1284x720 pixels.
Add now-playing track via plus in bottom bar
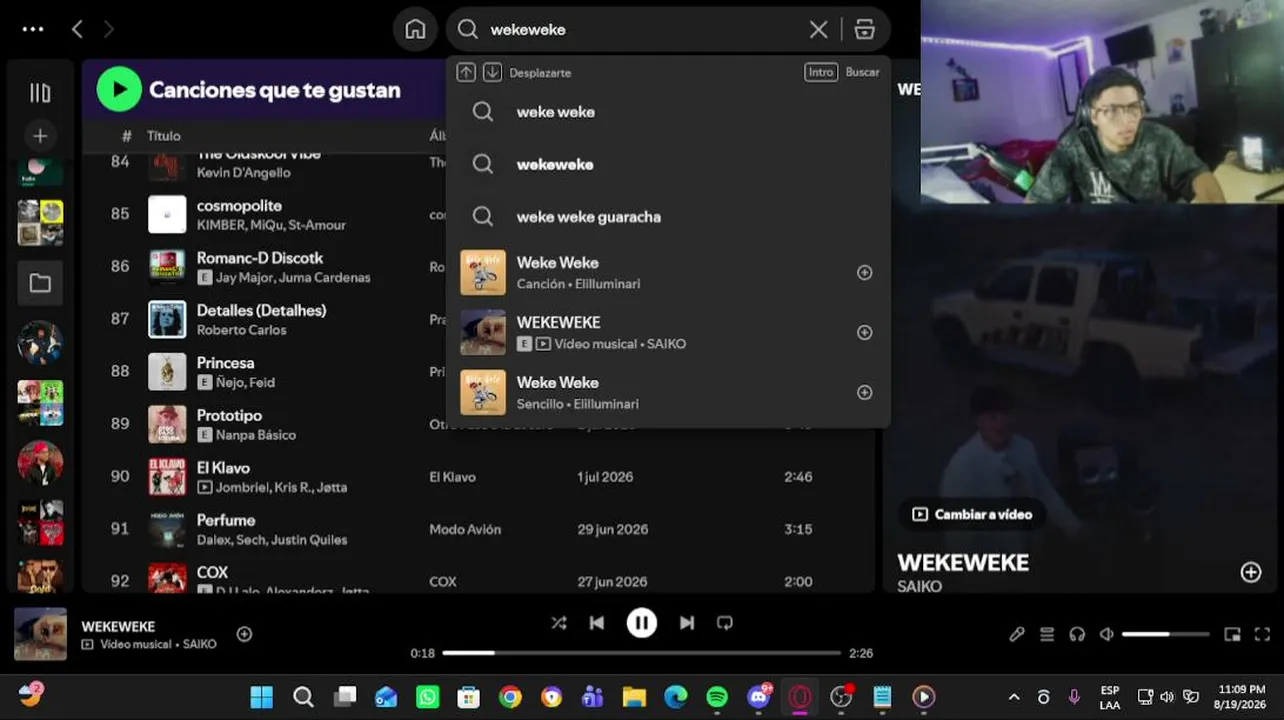tap(244, 634)
